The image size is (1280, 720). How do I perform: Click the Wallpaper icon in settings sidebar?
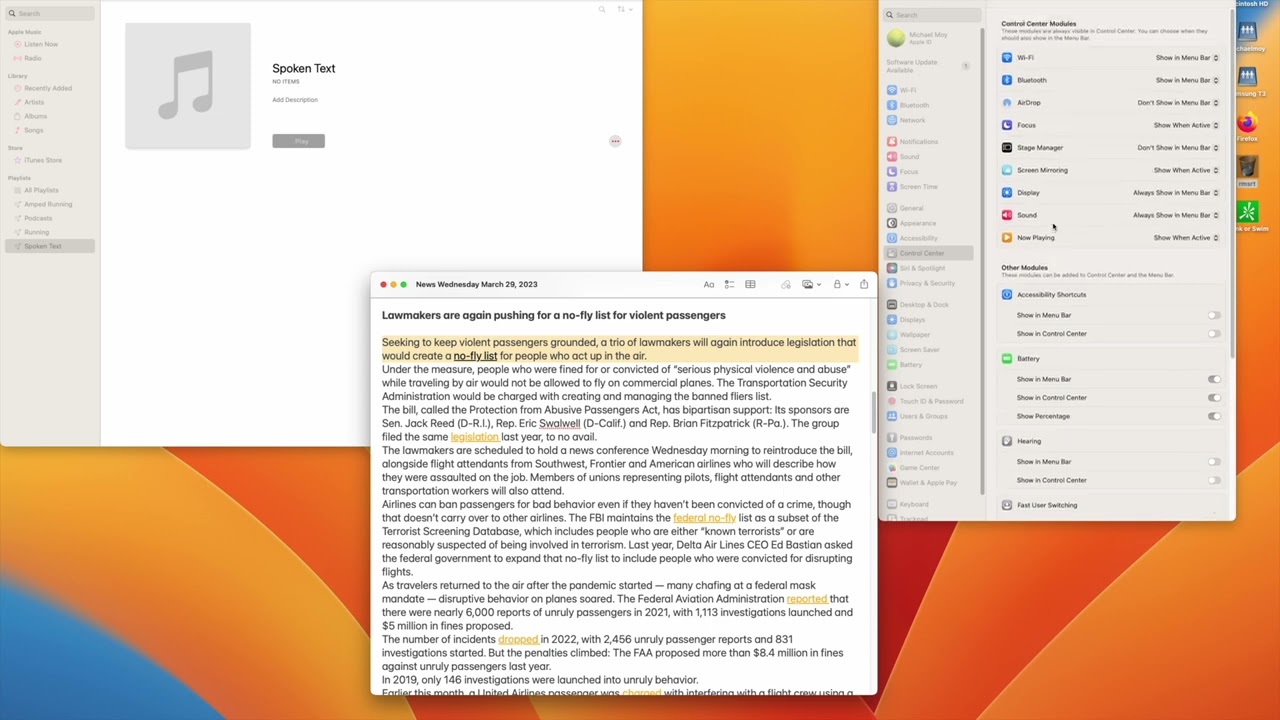click(892, 335)
